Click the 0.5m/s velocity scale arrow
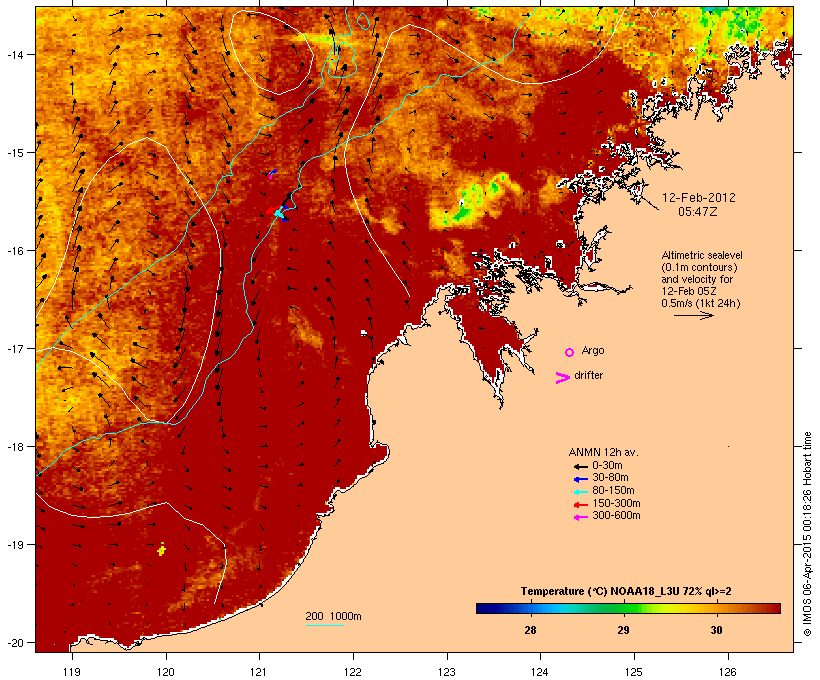 [x=693, y=315]
